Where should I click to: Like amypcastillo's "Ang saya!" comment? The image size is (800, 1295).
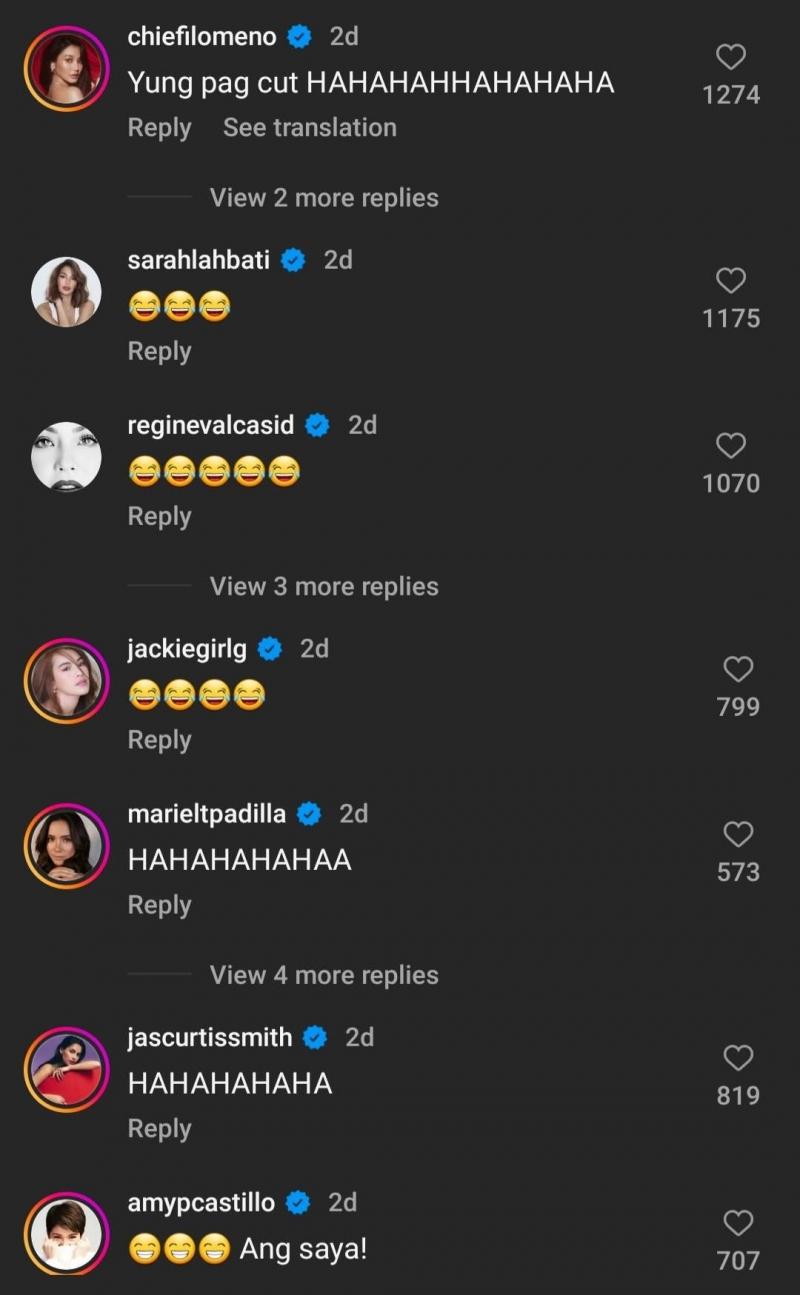coord(738,1223)
